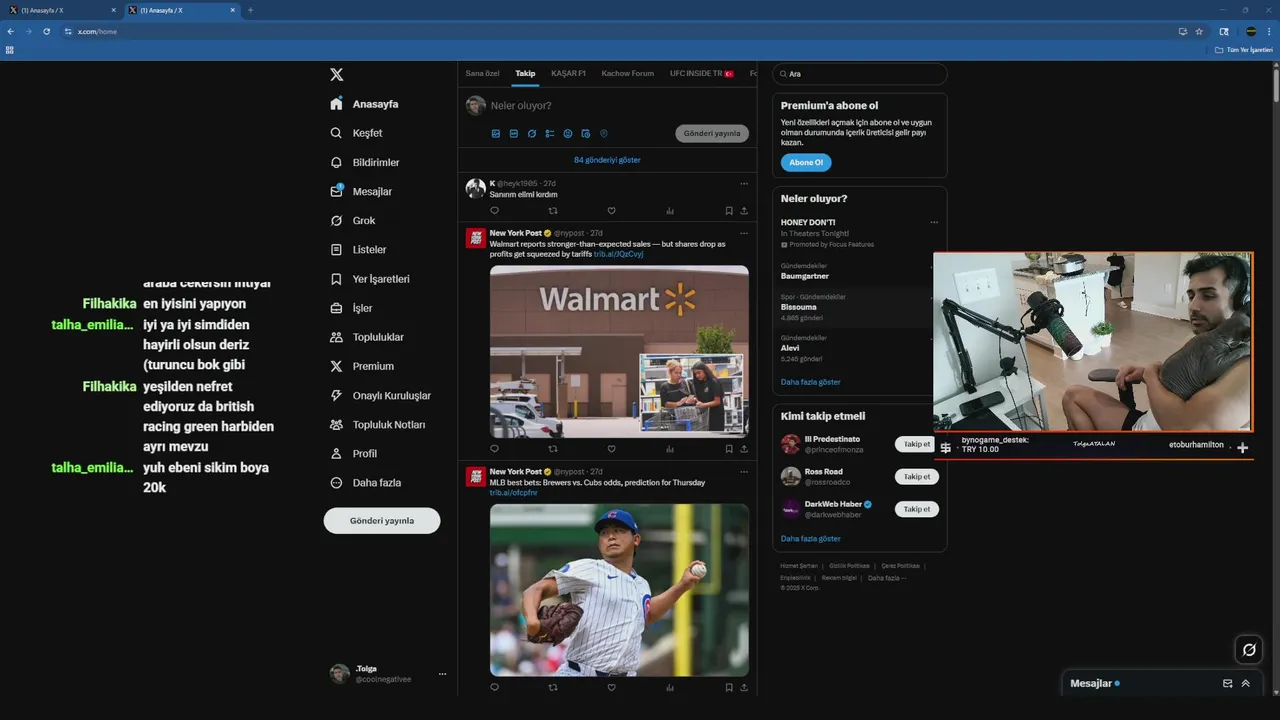
Task: Open Grok from the sidebar
Action: [x=352, y=220]
